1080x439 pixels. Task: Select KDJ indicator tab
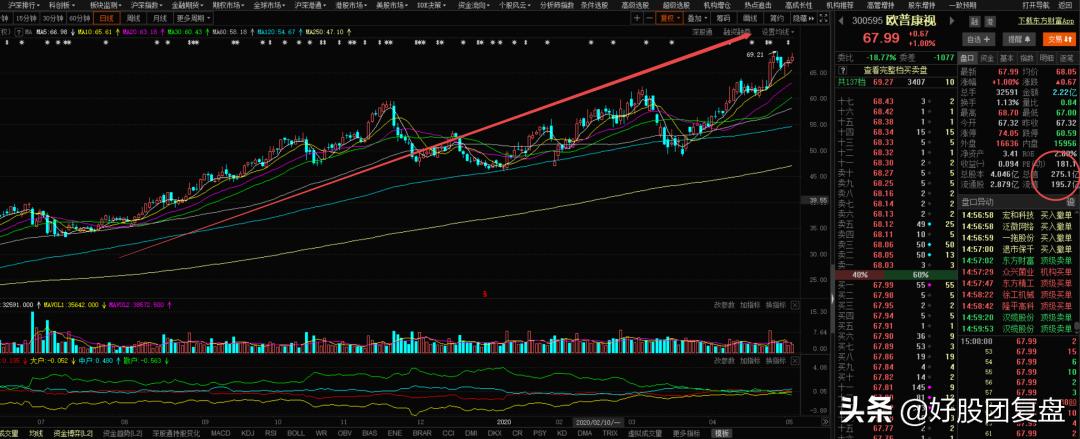[x=247, y=433]
